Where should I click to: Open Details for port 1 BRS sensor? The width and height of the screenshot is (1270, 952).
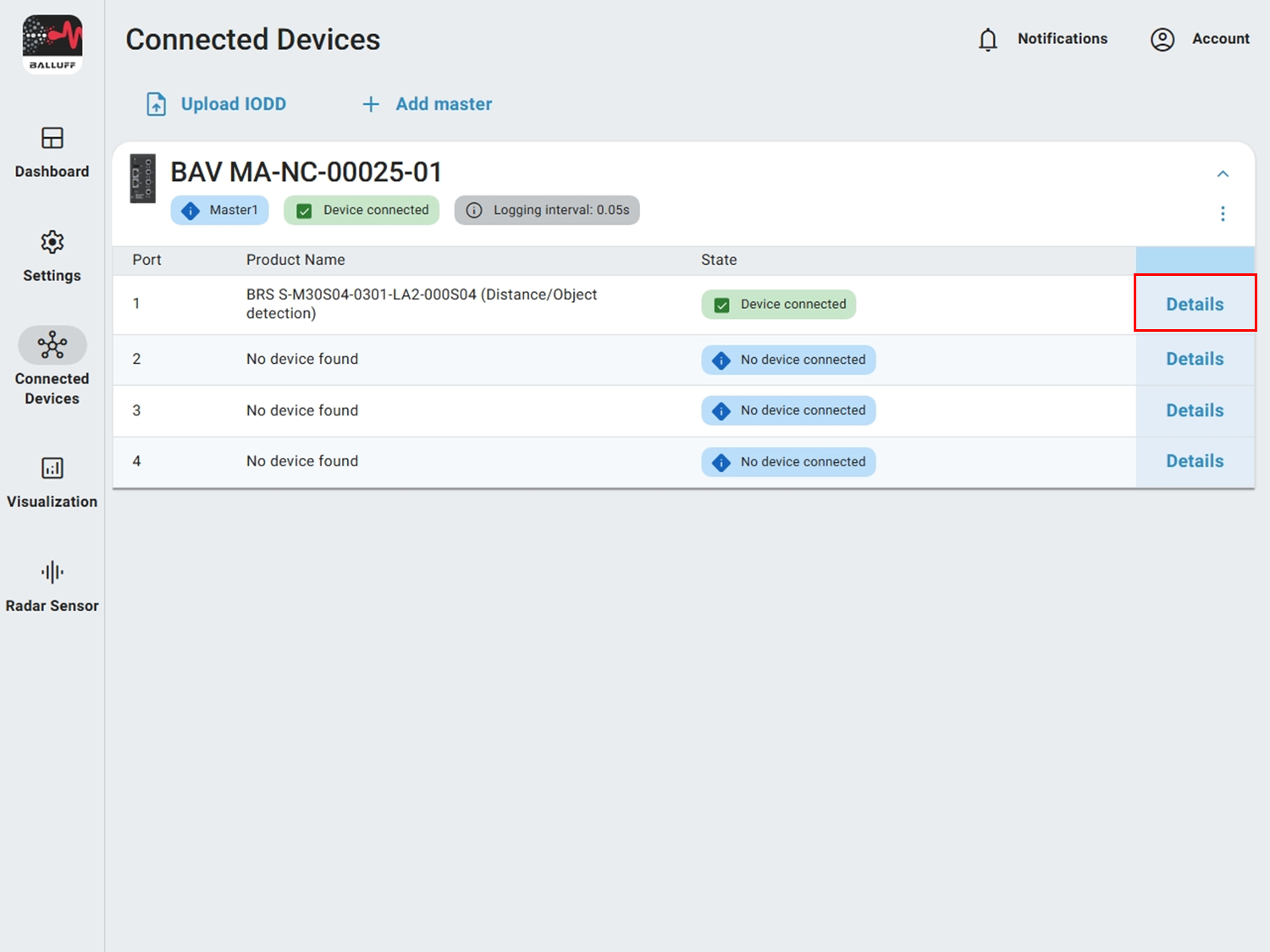1195,304
